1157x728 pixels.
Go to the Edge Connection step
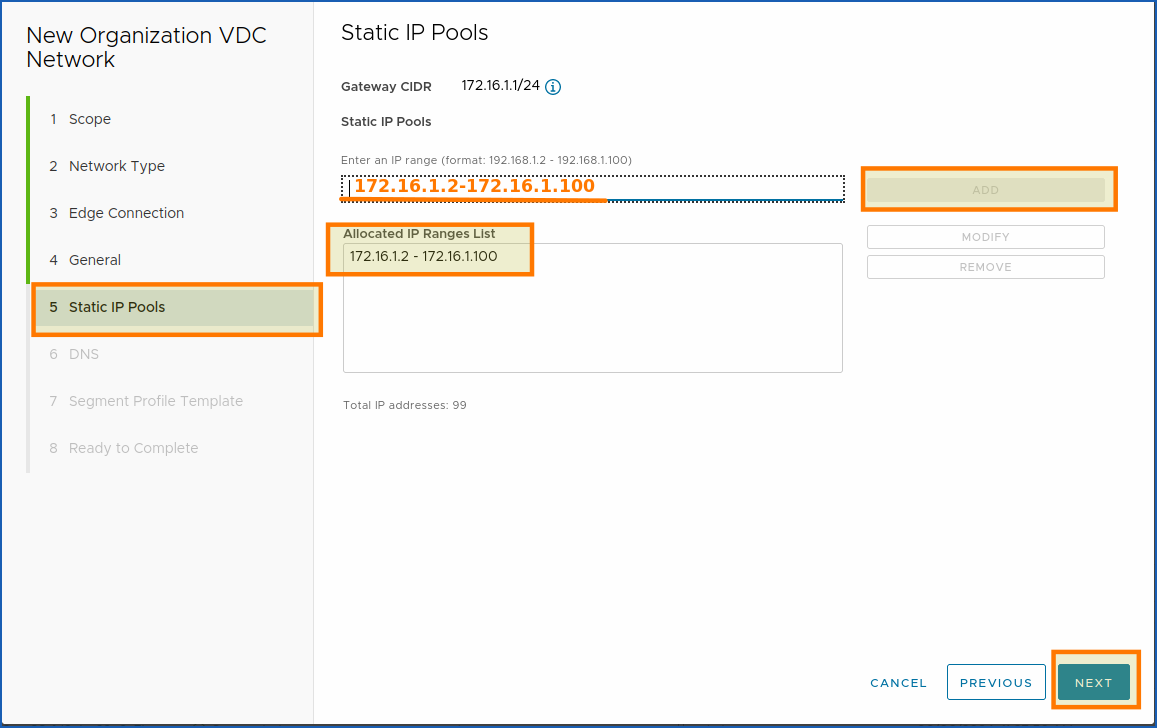pos(126,212)
